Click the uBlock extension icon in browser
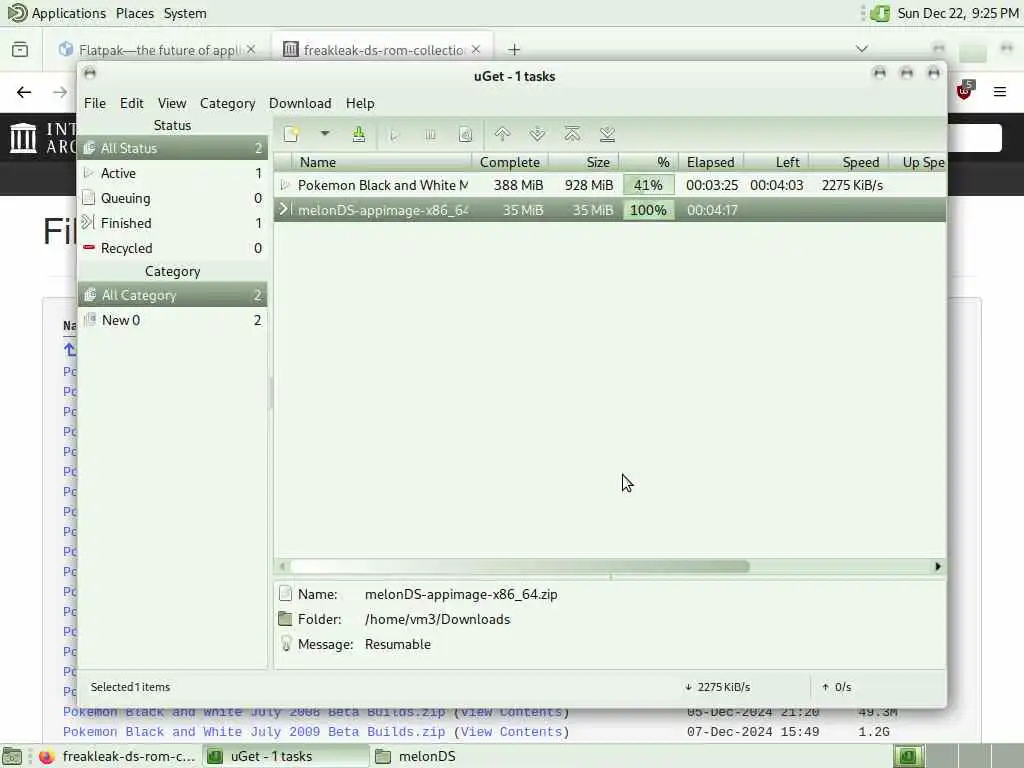The width and height of the screenshot is (1024, 768). click(x=965, y=91)
